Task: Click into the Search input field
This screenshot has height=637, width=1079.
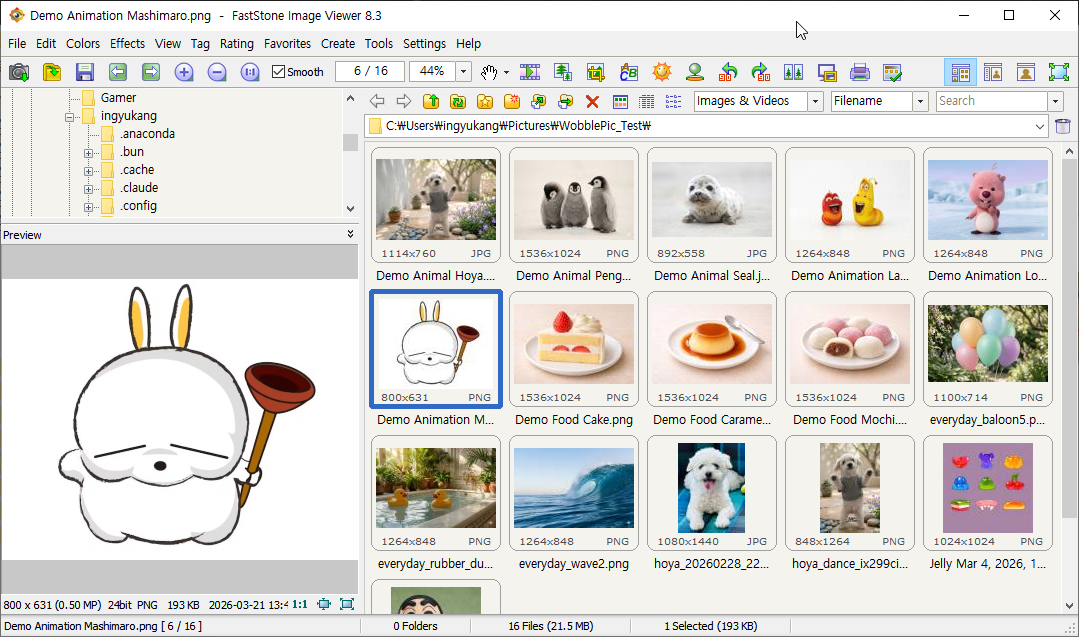Action: [x=992, y=101]
